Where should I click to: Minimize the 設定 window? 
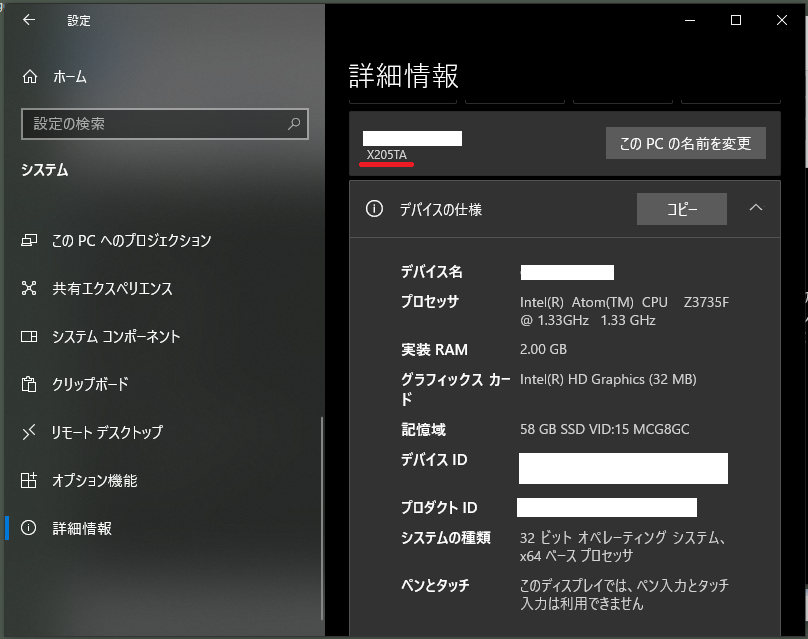pos(690,20)
